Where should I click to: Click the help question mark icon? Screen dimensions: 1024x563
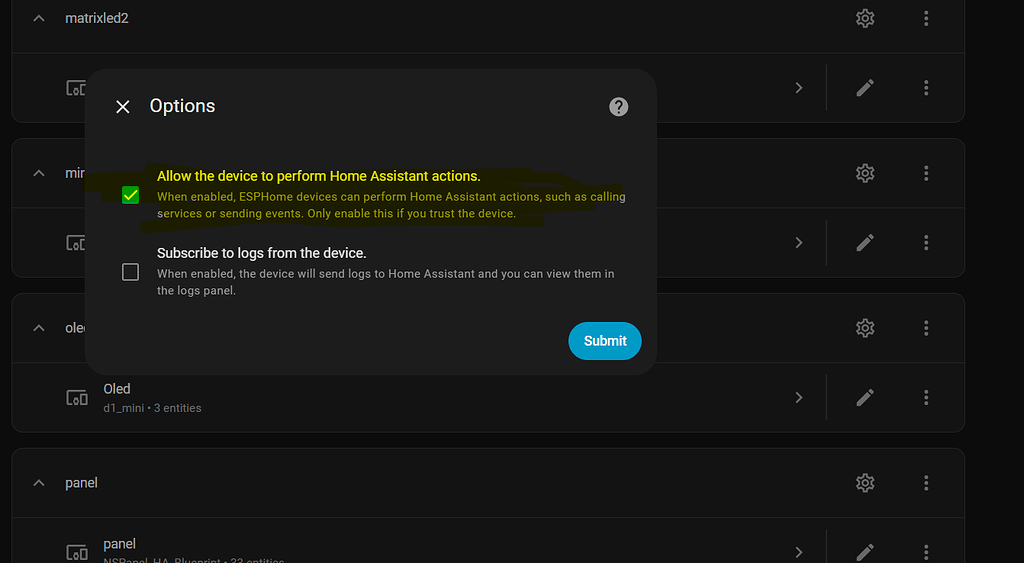click(x=618, y=106)
